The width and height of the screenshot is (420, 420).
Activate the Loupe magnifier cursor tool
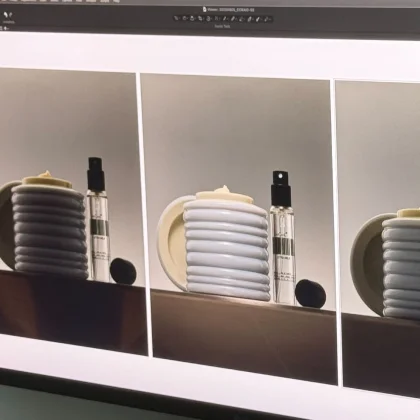click(192, 19)
